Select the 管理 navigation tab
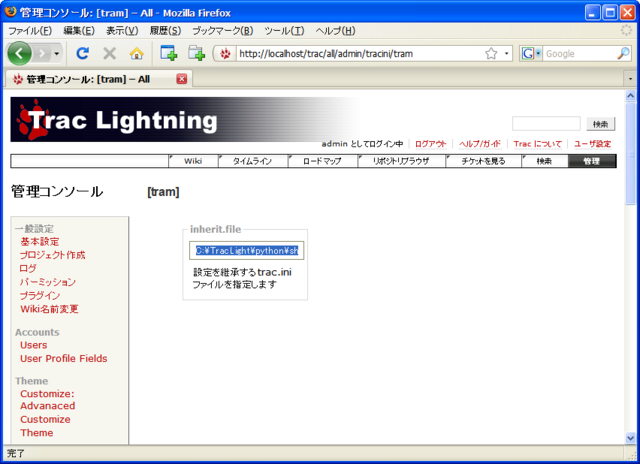Viewport: 640px width, 464px height. click(592, 161)
